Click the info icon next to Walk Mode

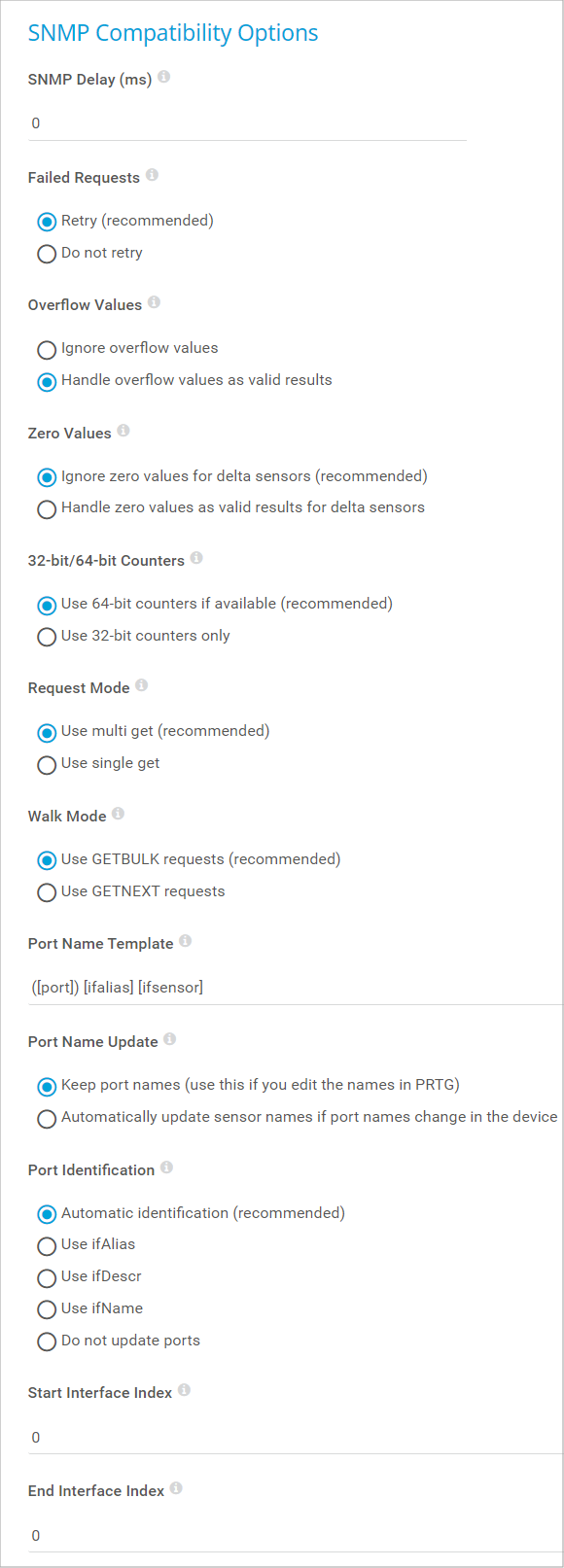click(118, 814)
